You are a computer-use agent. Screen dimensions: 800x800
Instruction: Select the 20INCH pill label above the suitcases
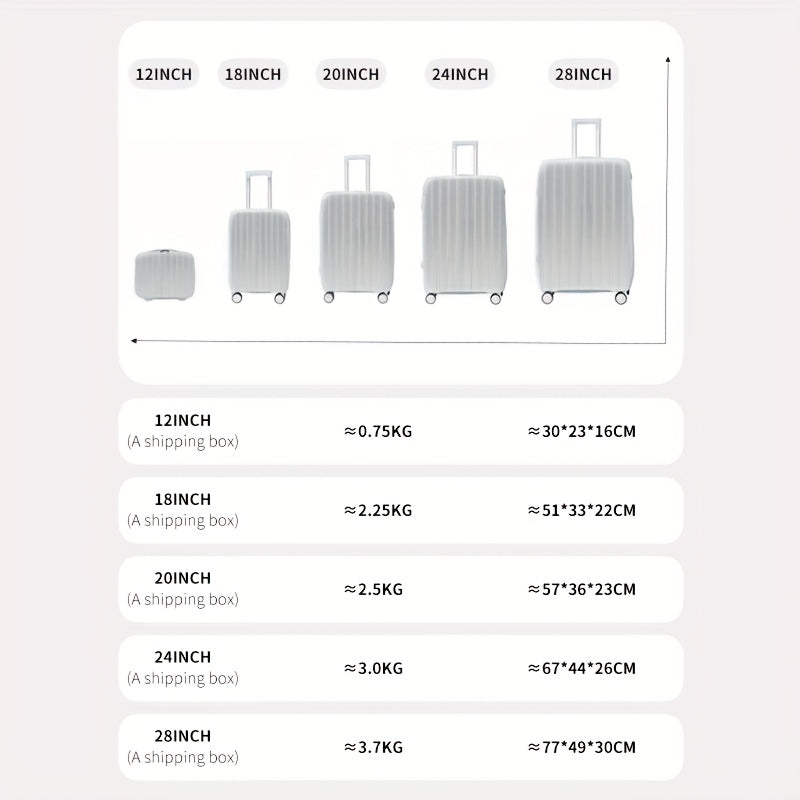(350, 74)
